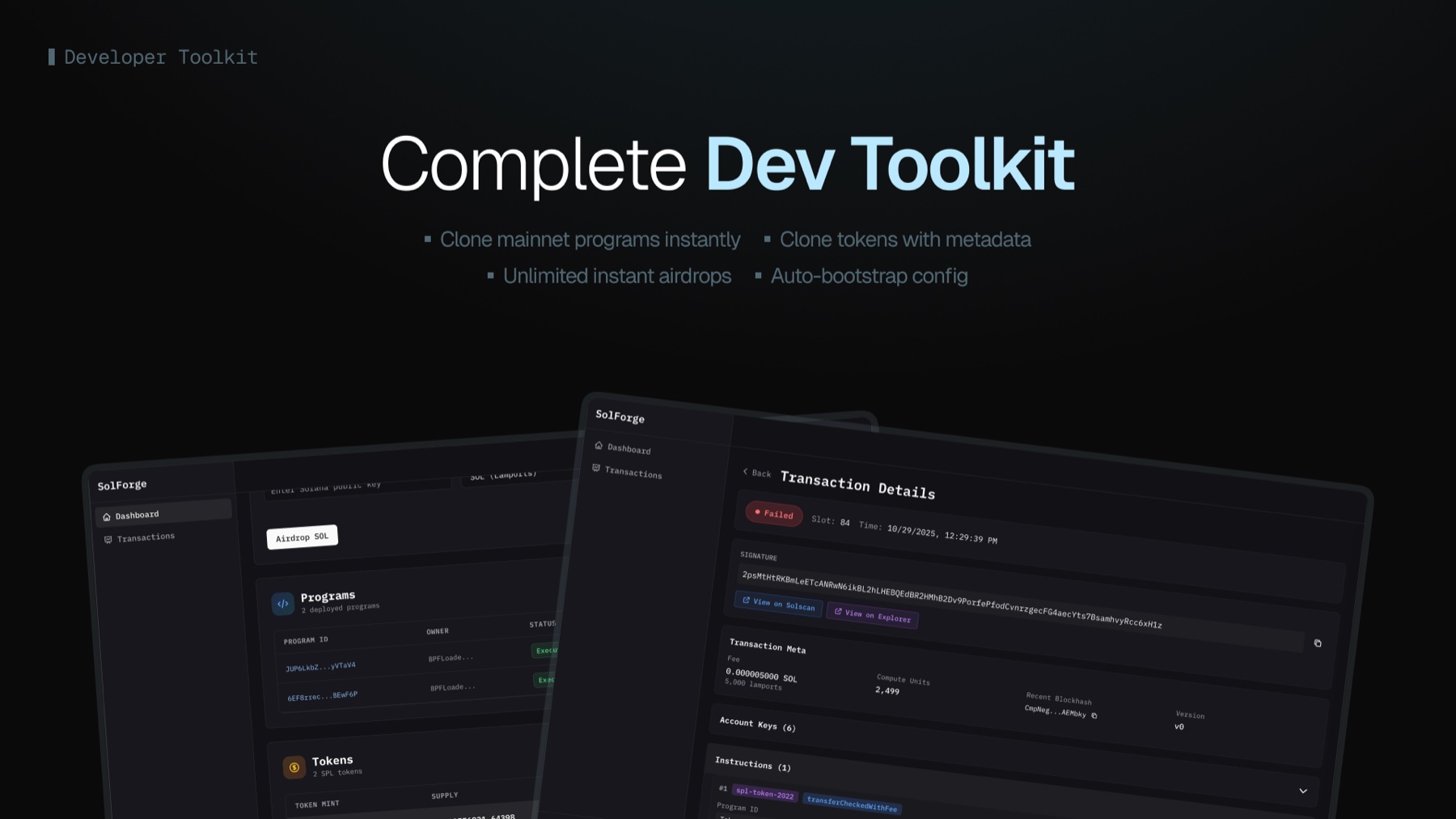This screenshot has height=819, width=1456.
Task: Click the spl-token-2022 tag
Action: (764, 794)
